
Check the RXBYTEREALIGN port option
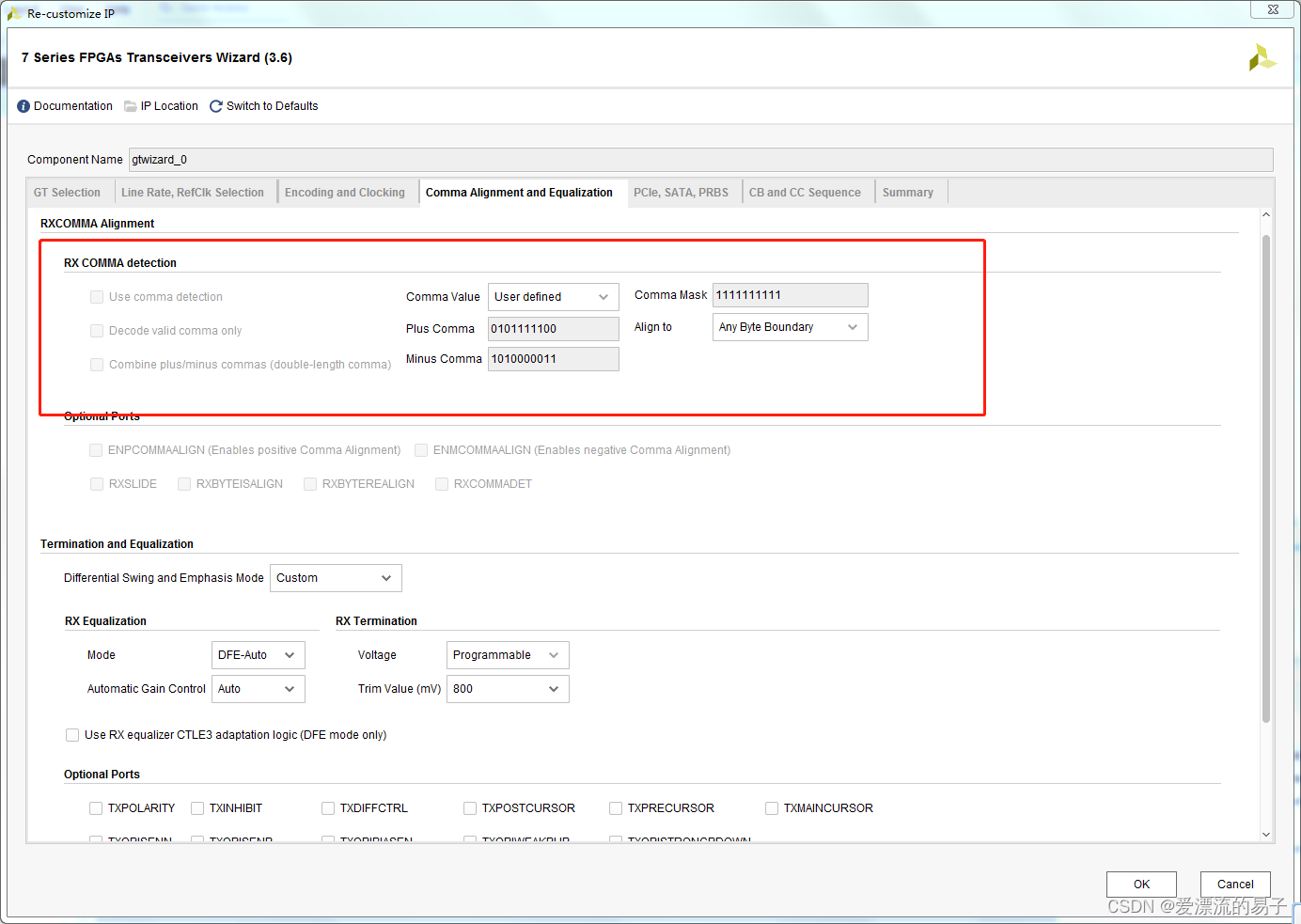coord(310,484)
